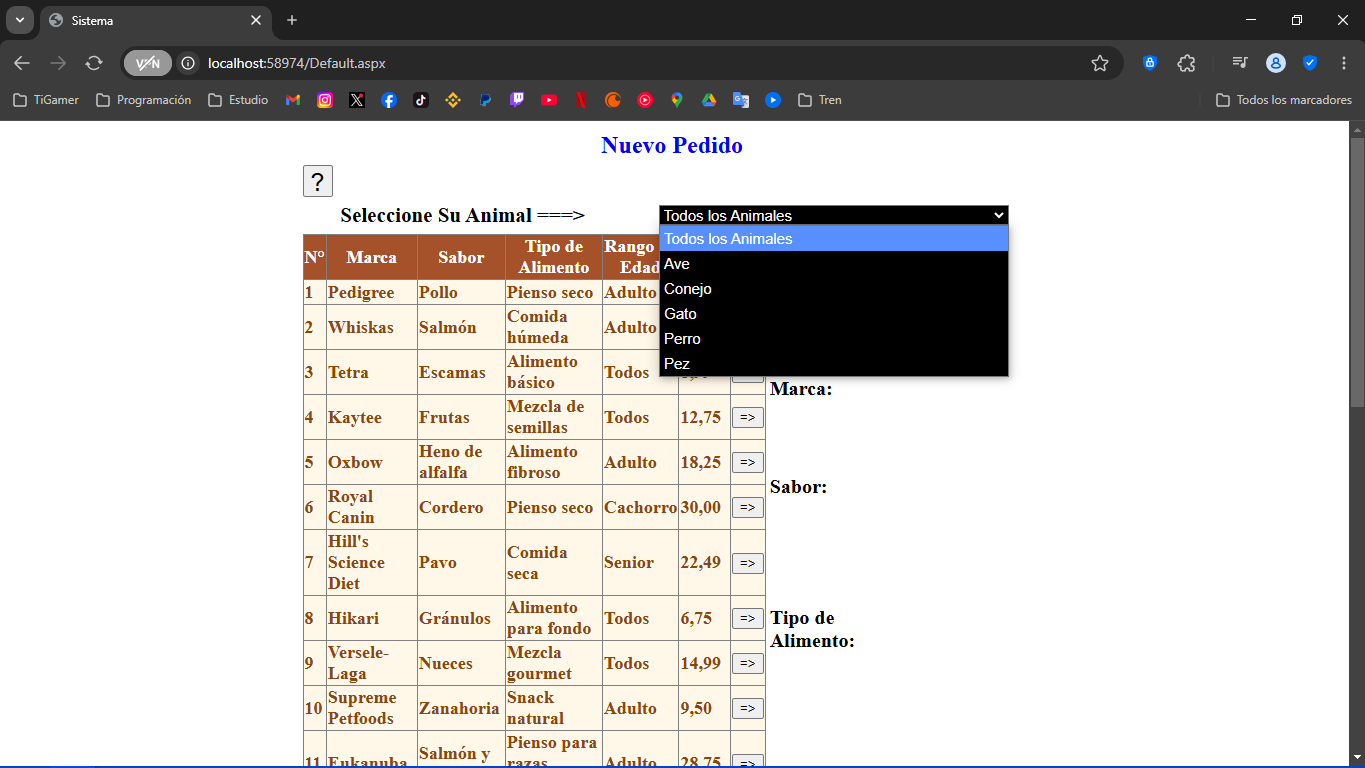Viewport: 1365px width, 768px height.
Task: Choose Perro in the animal list
Action: [x=834, y=339]
